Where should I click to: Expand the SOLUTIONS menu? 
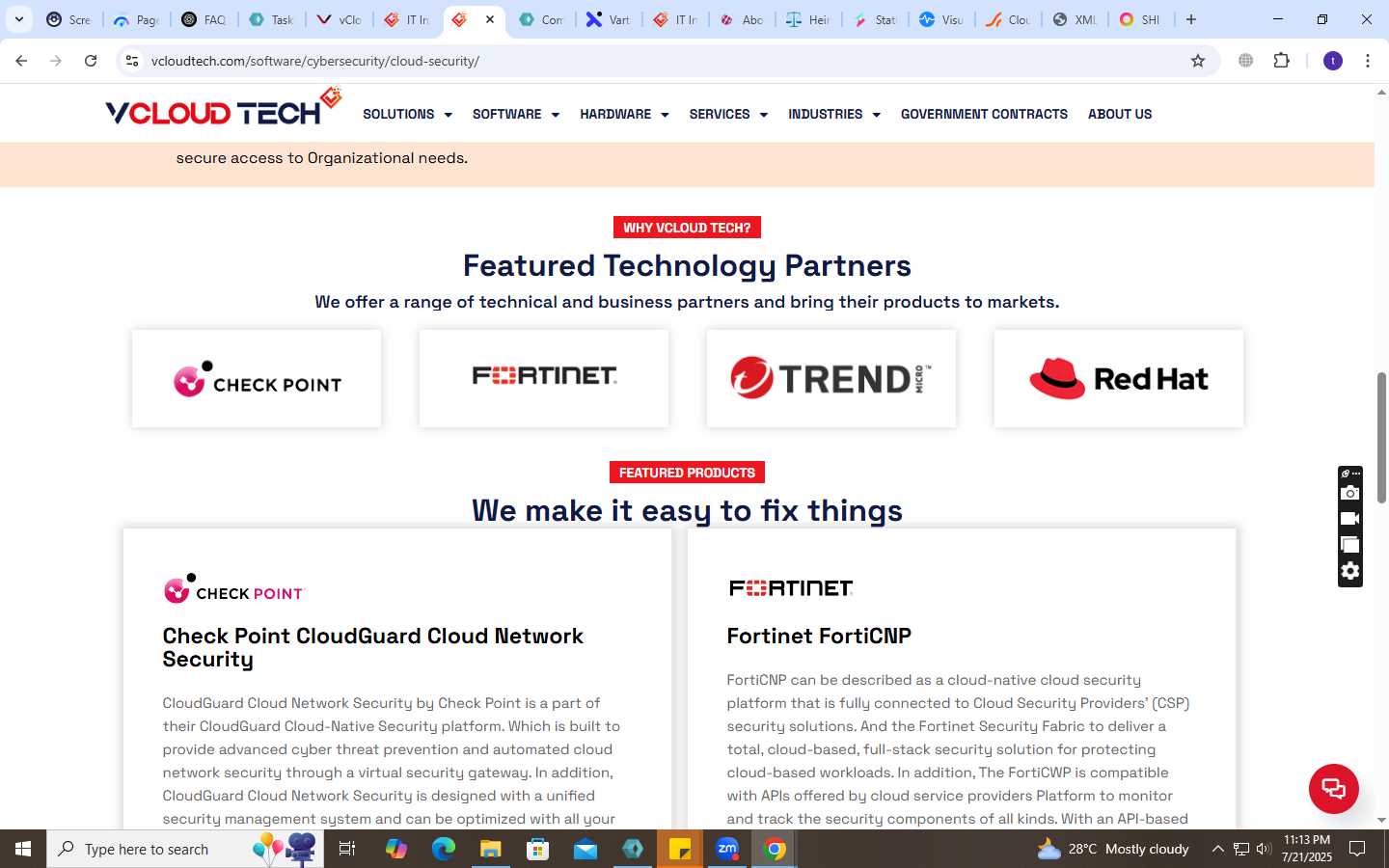pyautogui.click(x=407, y=114)
